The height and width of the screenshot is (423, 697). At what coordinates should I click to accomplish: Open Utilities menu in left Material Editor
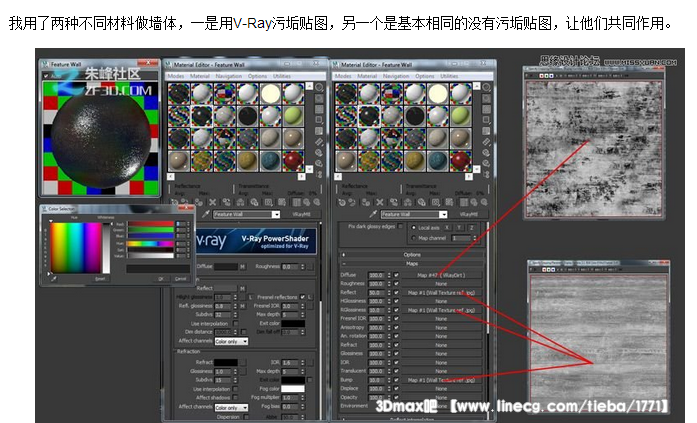point(281,76)
